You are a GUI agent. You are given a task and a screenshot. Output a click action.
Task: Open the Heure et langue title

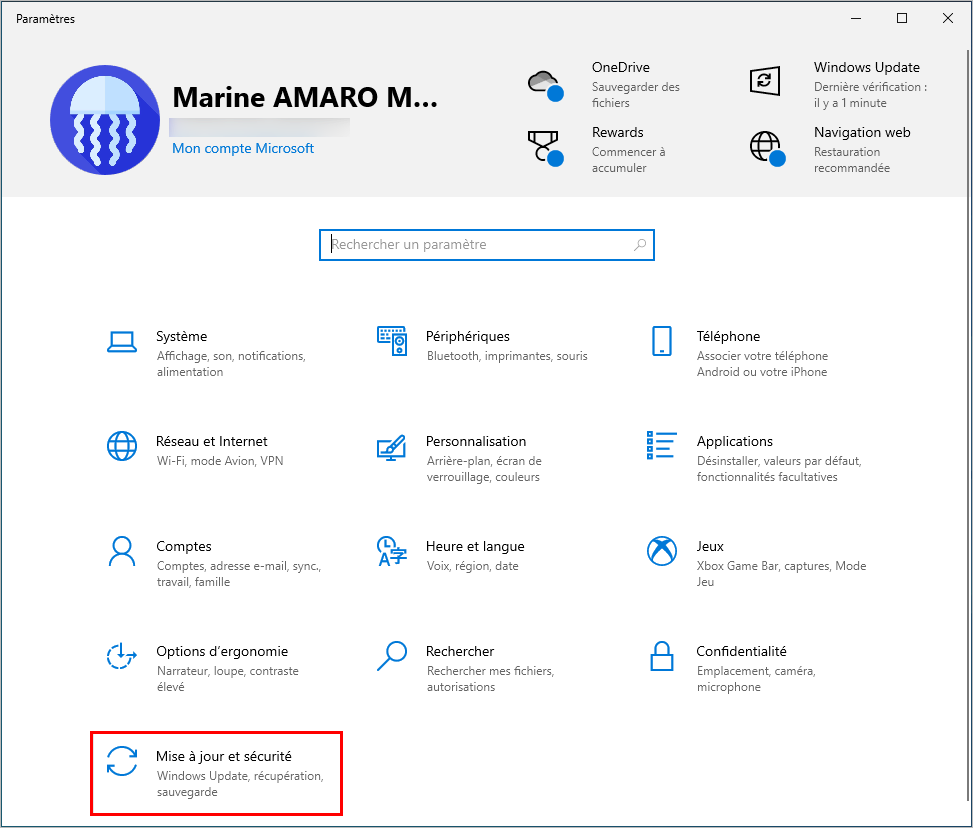point(475,546)
